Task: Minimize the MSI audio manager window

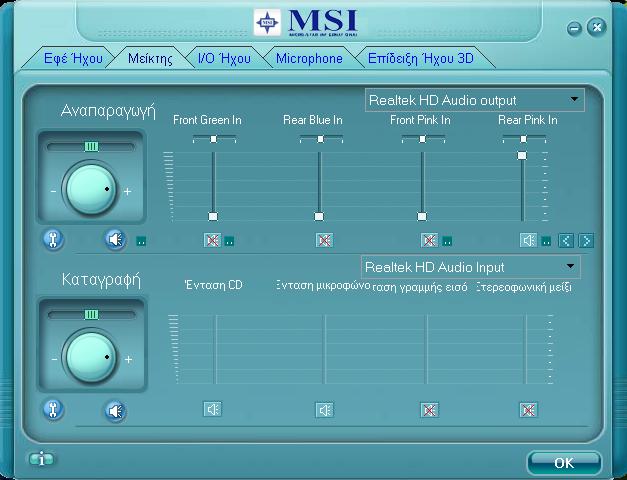Action: pyautogui.click(x=574, y=28)
